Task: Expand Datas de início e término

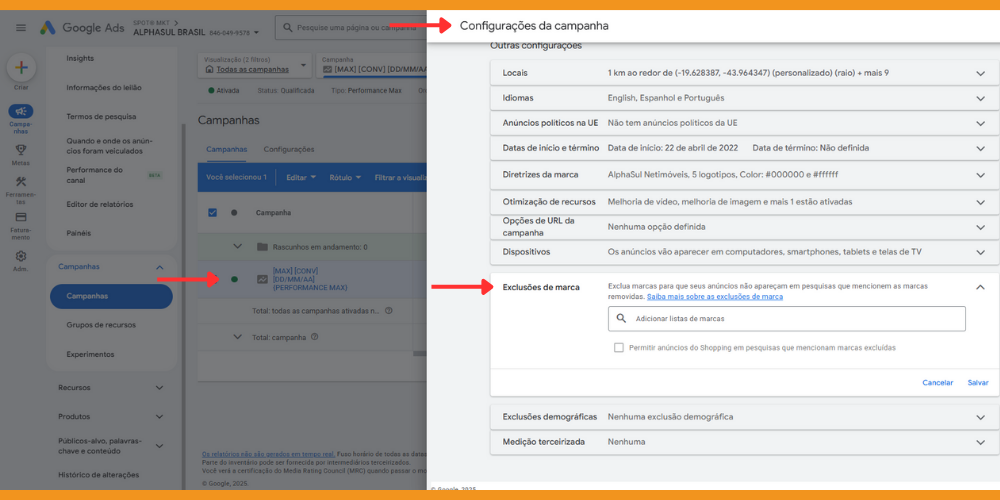Action: pos(980,148)
